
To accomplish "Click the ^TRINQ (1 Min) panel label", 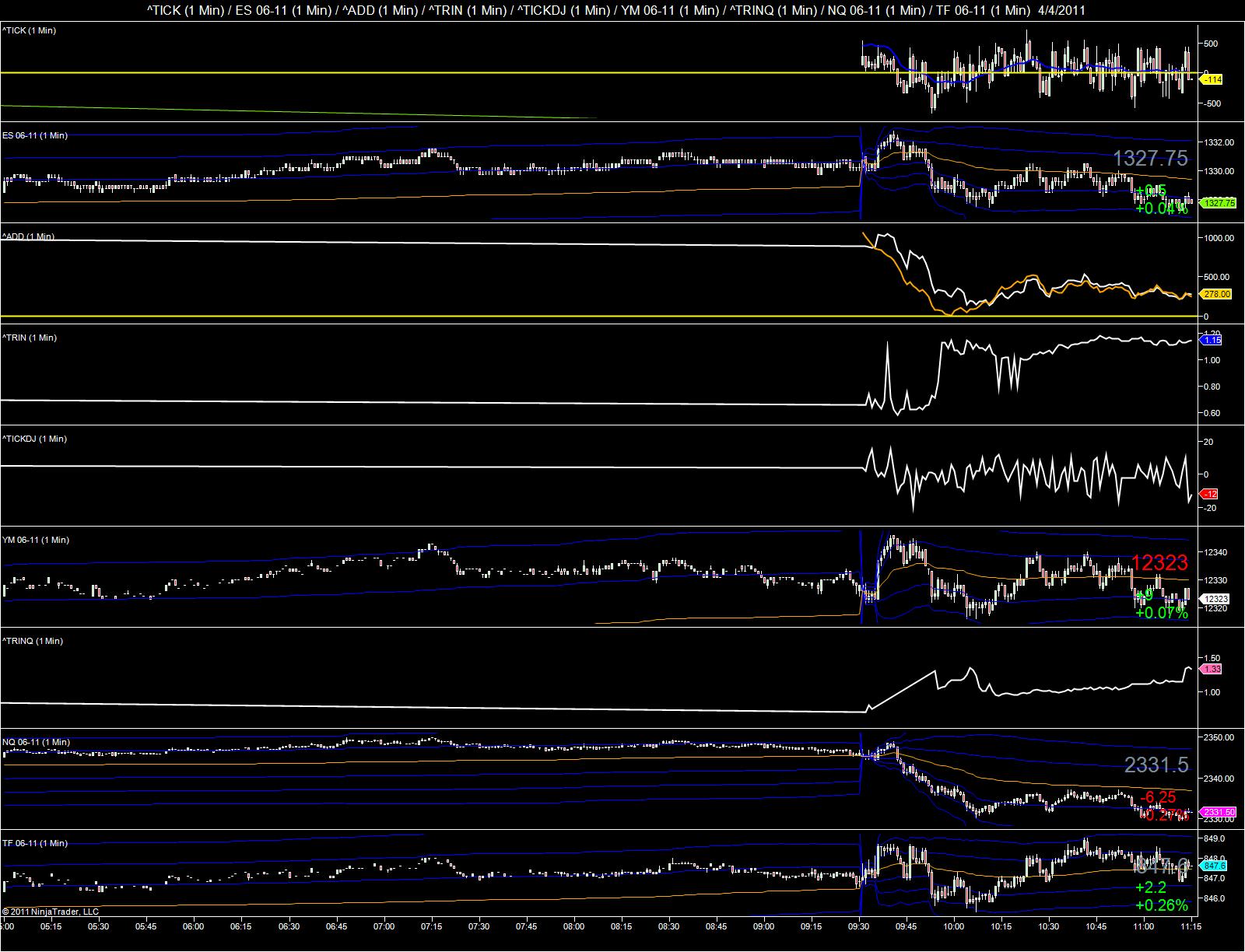I will (x=33, y=641).
